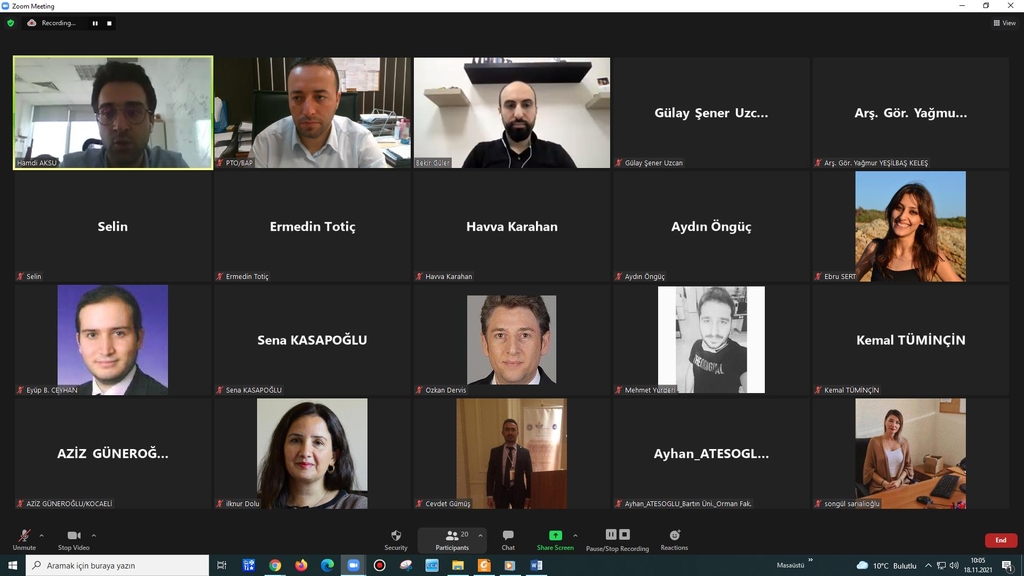
Task: Expand the Share Screen options arrow
Action: (575, 535)
